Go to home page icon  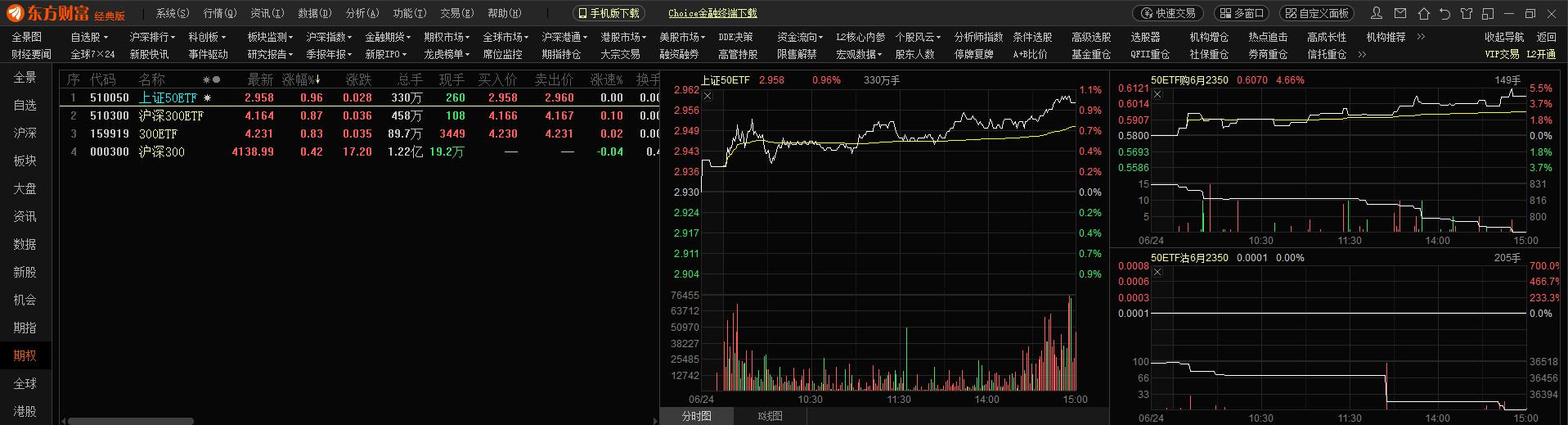coord(1424,13)
